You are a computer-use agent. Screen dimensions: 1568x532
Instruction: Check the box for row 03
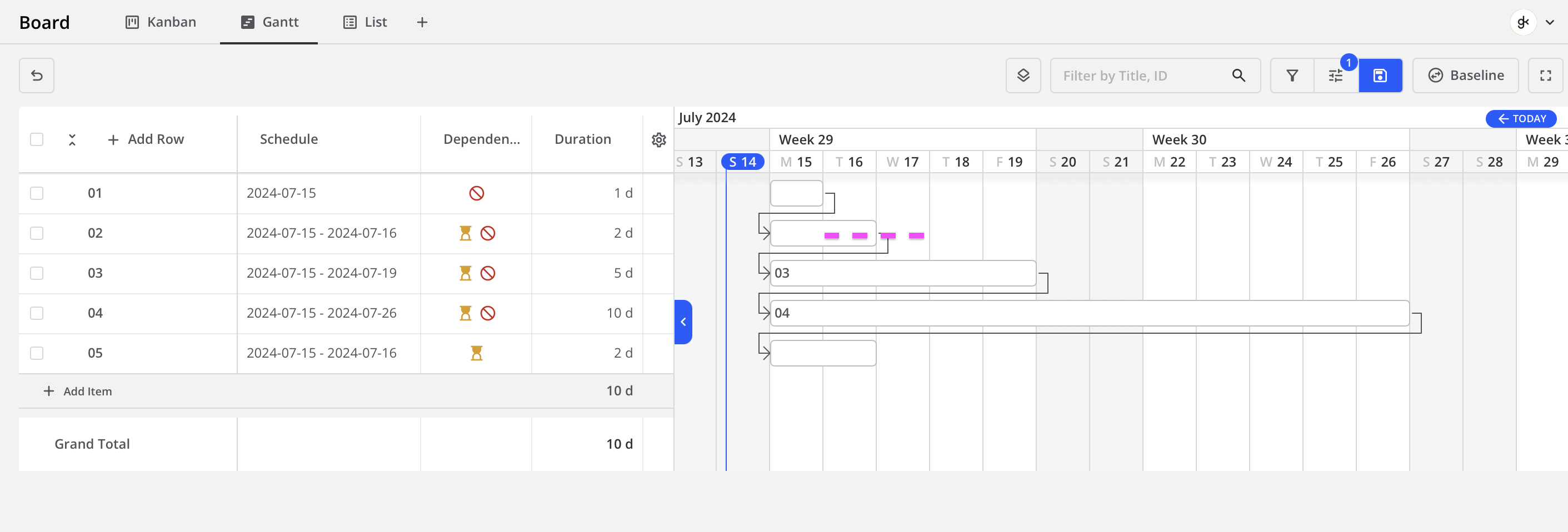(37, 273)
